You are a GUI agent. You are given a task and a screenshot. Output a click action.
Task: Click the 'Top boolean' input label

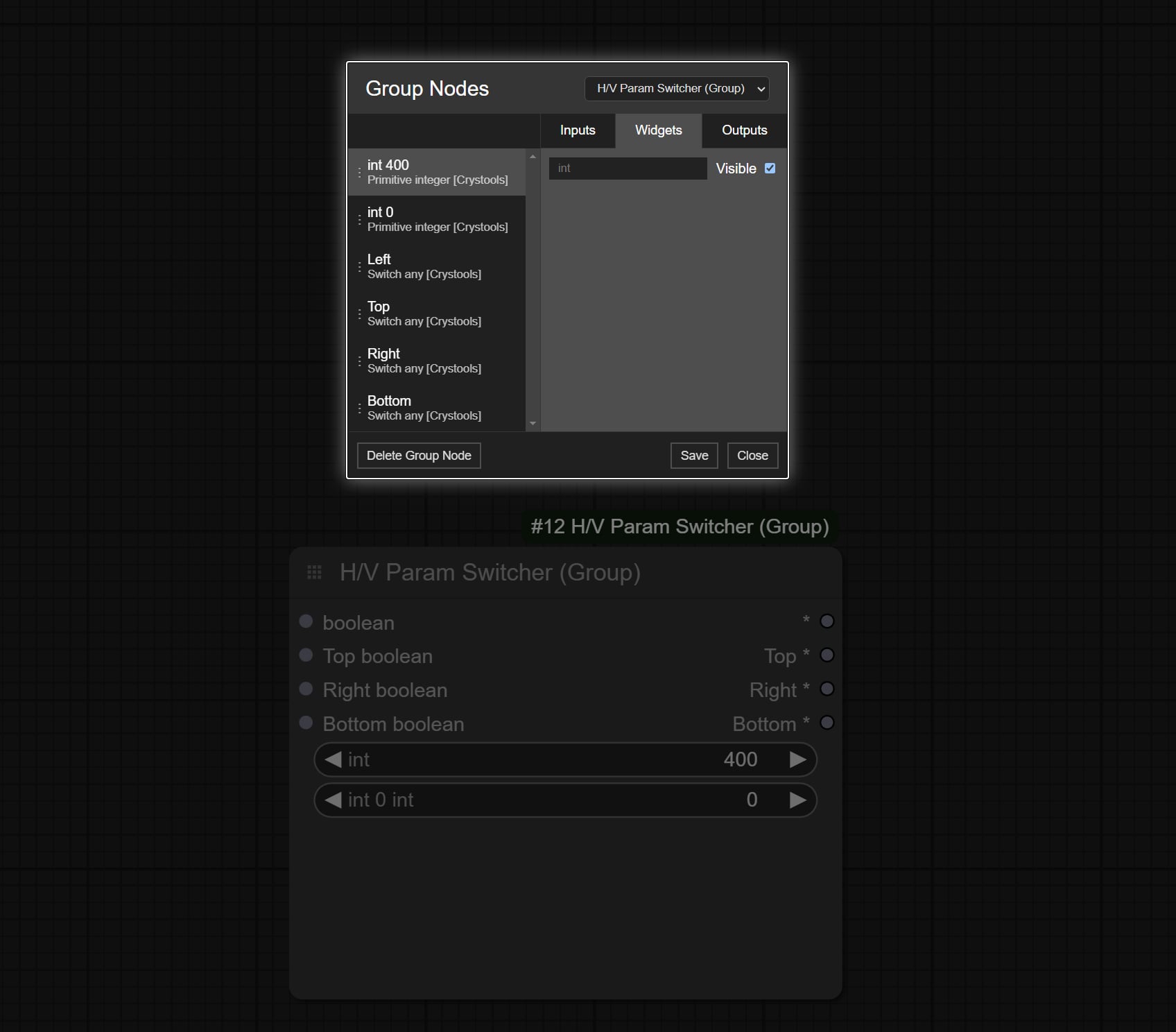tap(378, 656)
